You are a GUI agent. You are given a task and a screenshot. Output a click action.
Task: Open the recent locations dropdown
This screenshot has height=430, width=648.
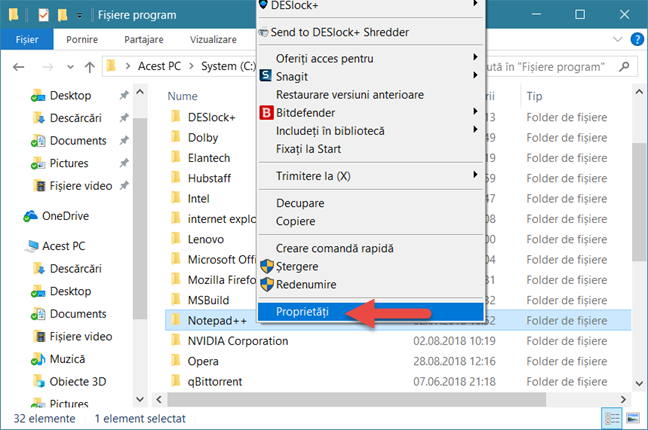point(70,67)
